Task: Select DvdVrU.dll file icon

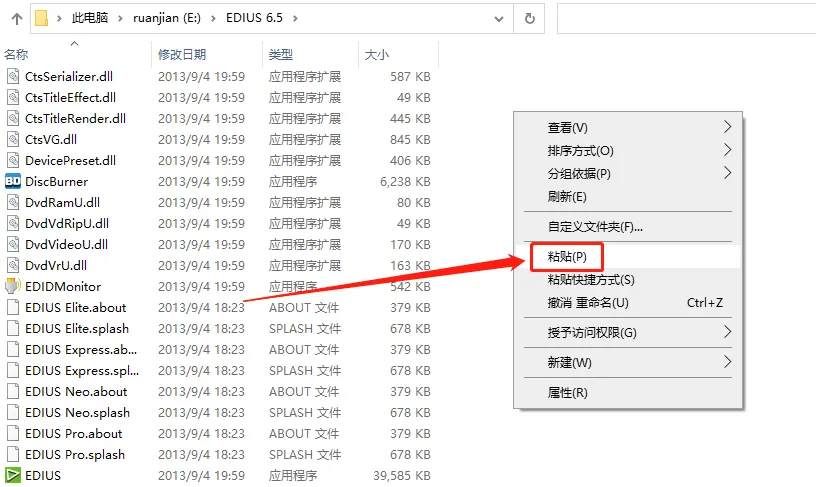Action: pos(13,265)
